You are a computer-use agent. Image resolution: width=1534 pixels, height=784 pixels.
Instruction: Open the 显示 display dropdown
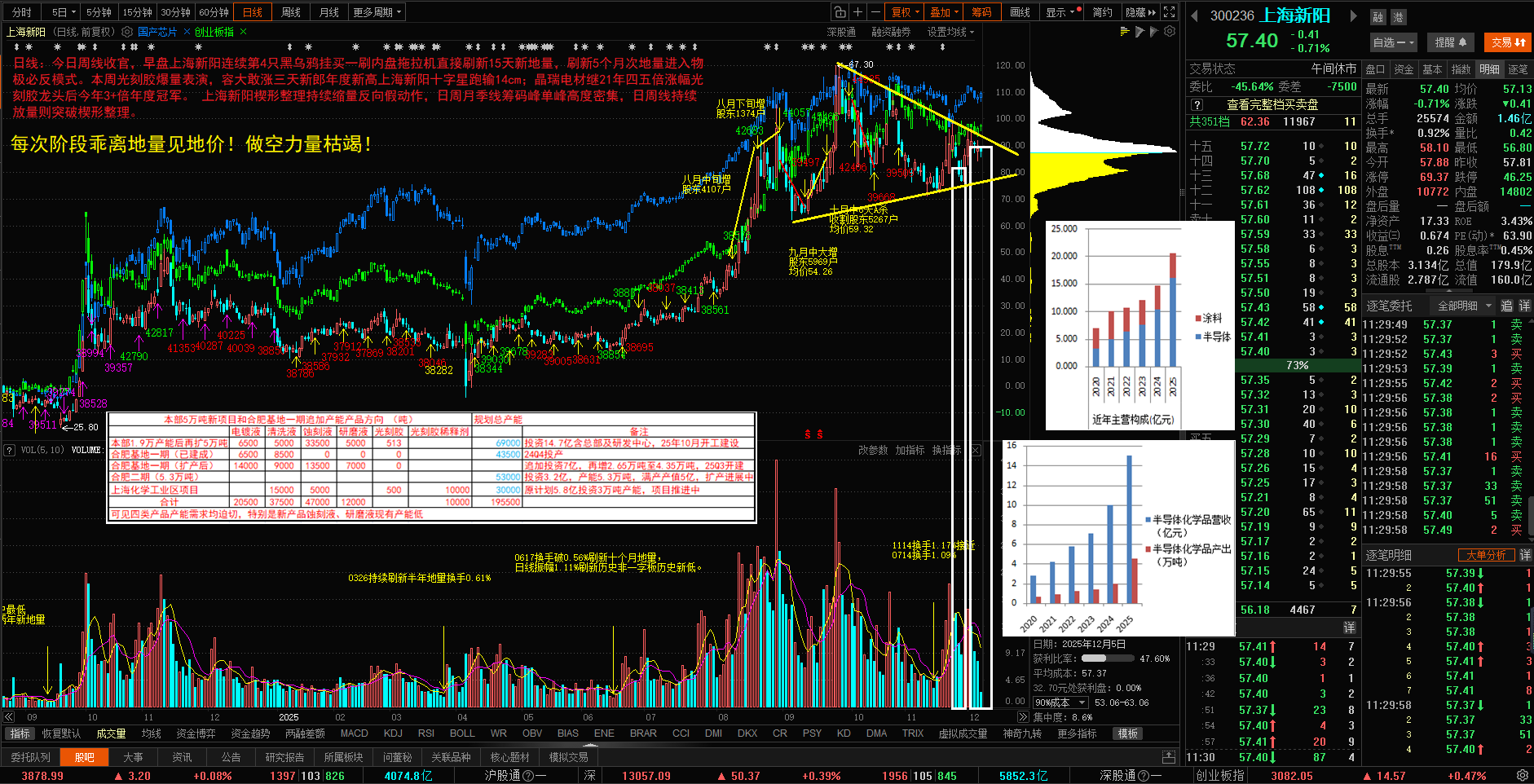pyautogui.click(x=1060, y=12)
